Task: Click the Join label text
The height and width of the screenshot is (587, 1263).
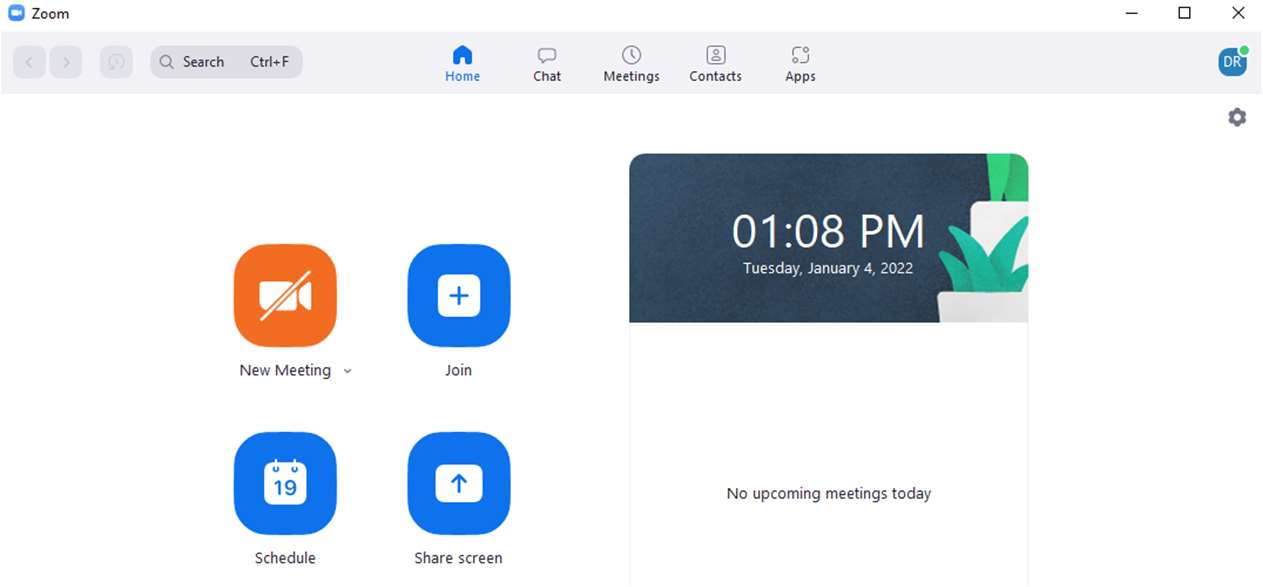Action: [459, 370]
